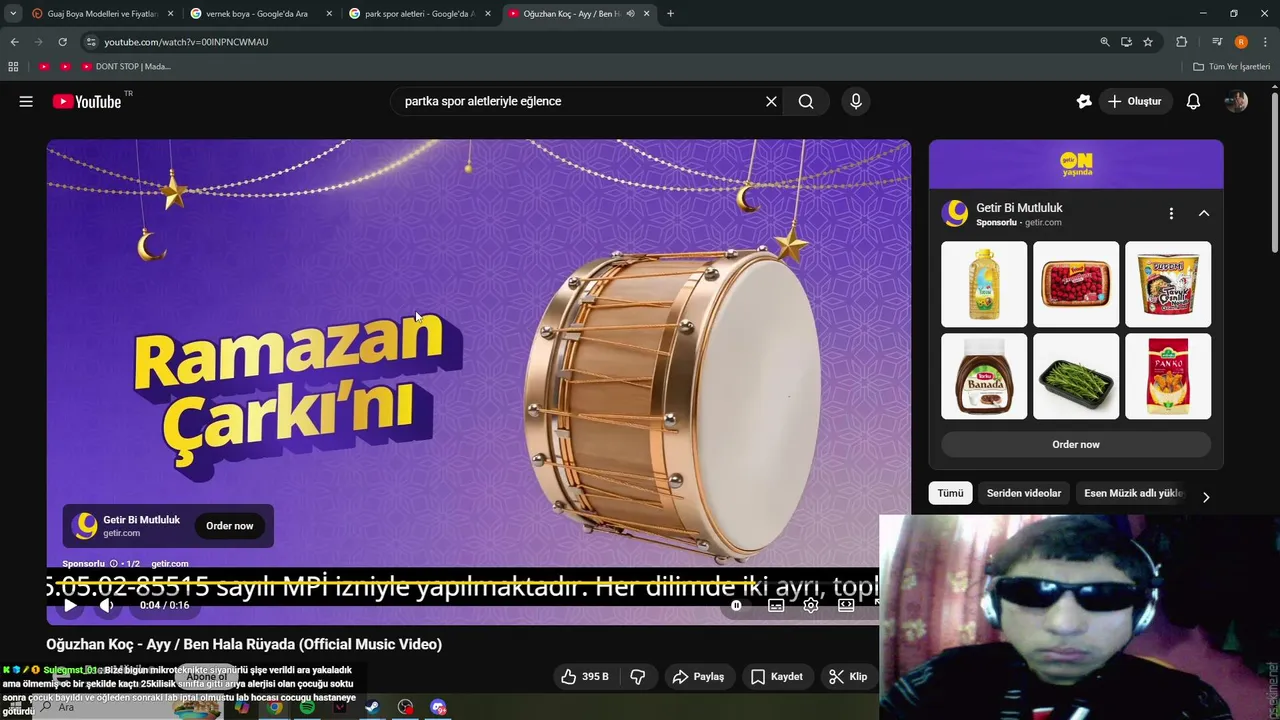
Task: Launch Spotify from the taskbar
Action: [x=307, y=707]
